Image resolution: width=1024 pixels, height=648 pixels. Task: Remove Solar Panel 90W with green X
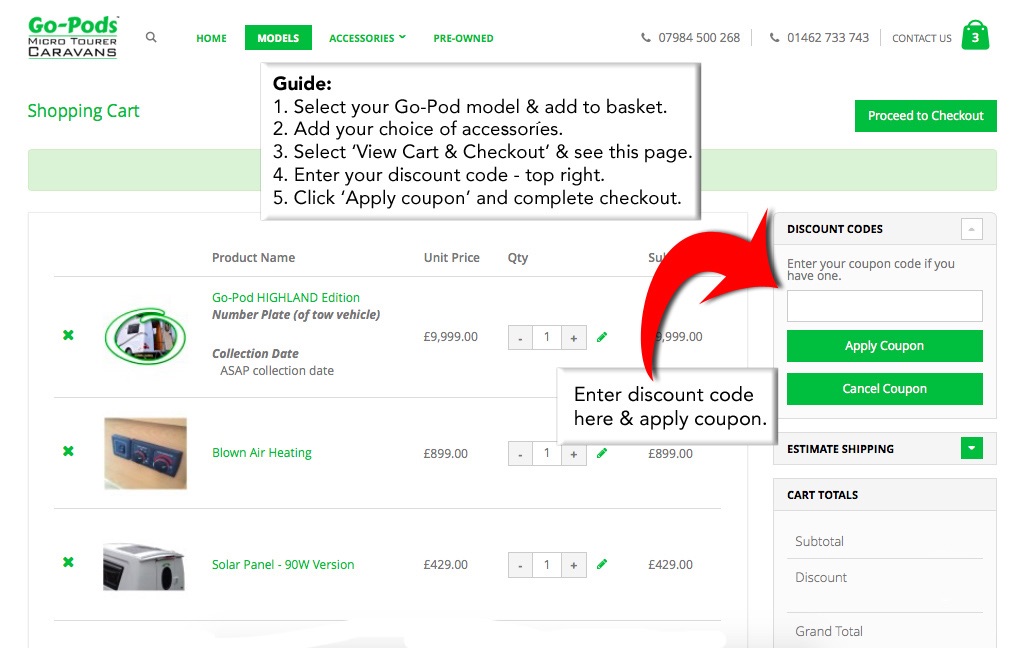pos(68,562)
